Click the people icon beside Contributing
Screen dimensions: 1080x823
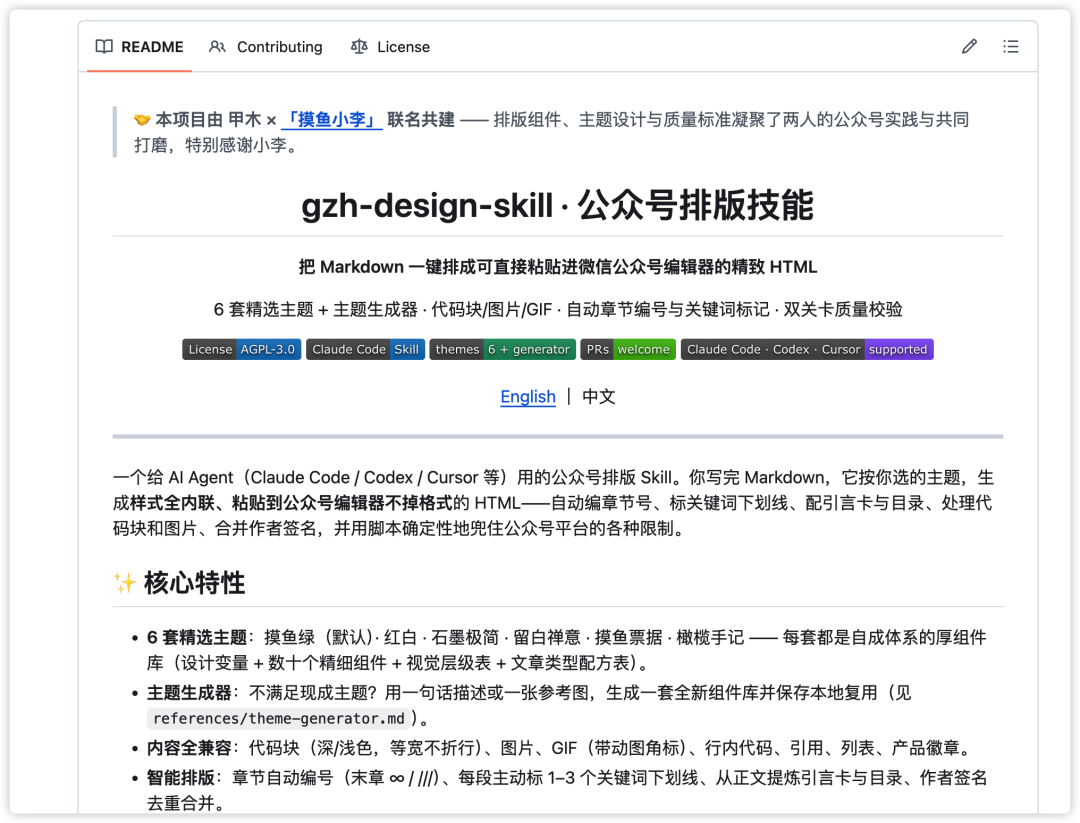tap(217, 47)
